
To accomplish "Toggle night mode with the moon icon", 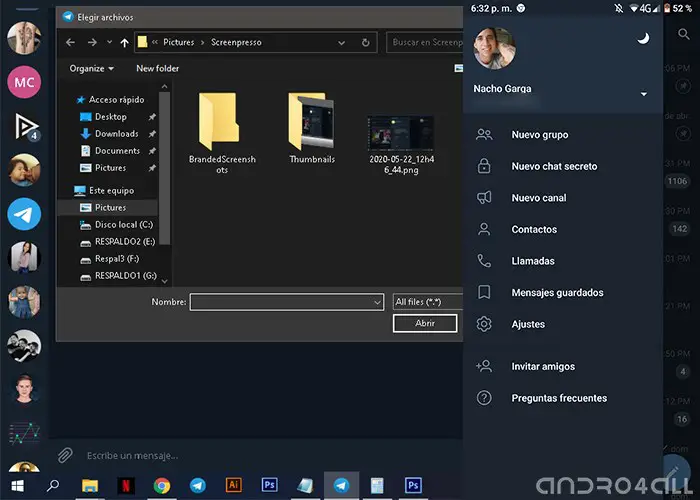I will pyautogui.click(x=643, y=38).
